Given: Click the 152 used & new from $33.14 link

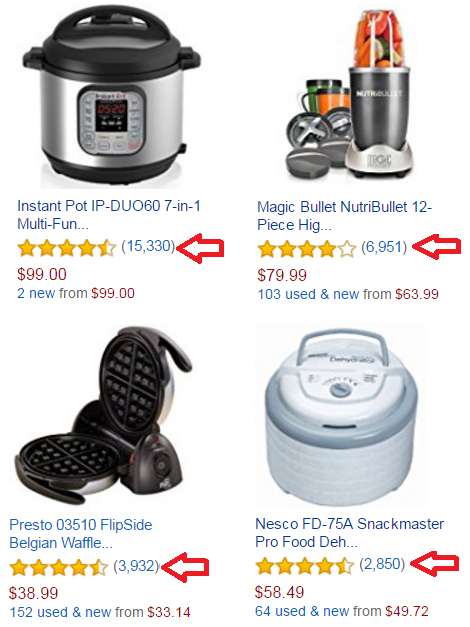Looking at the screenshot, I should click(100, 612).
